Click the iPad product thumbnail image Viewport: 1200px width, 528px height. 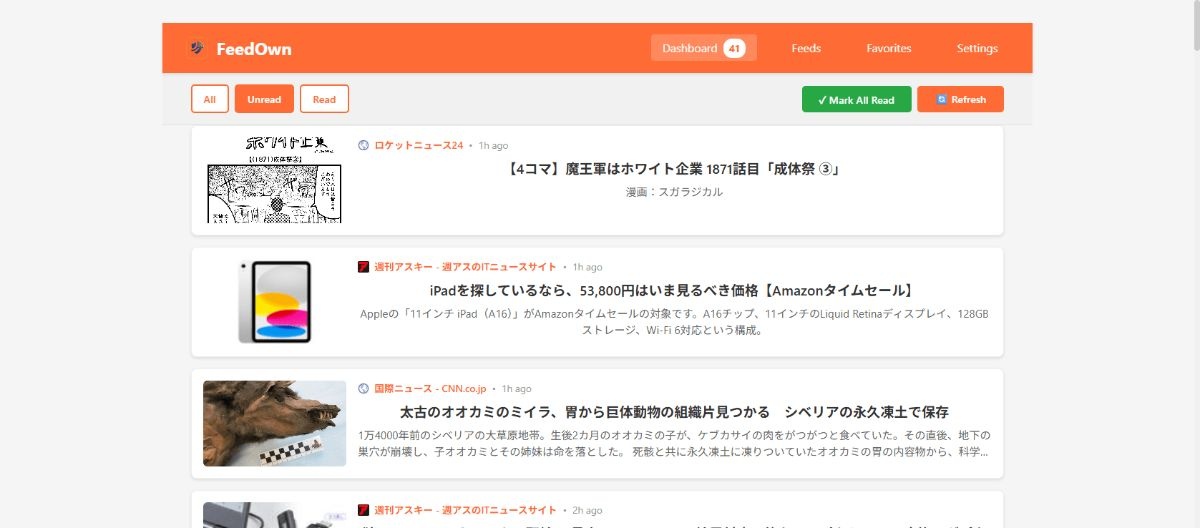pos(274,301)
